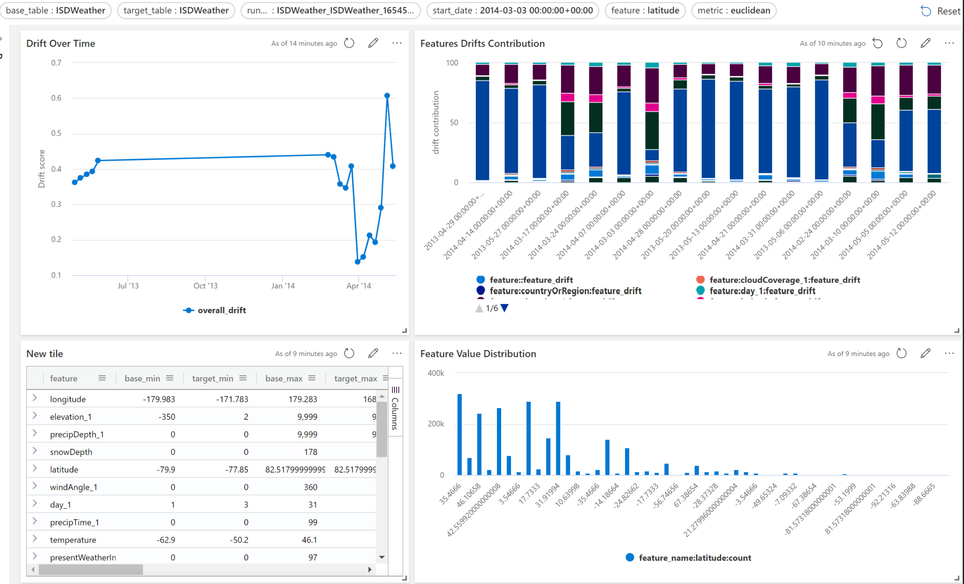
Task: Edit the New tile with pencil icon
Action: (x=373, y=353)
